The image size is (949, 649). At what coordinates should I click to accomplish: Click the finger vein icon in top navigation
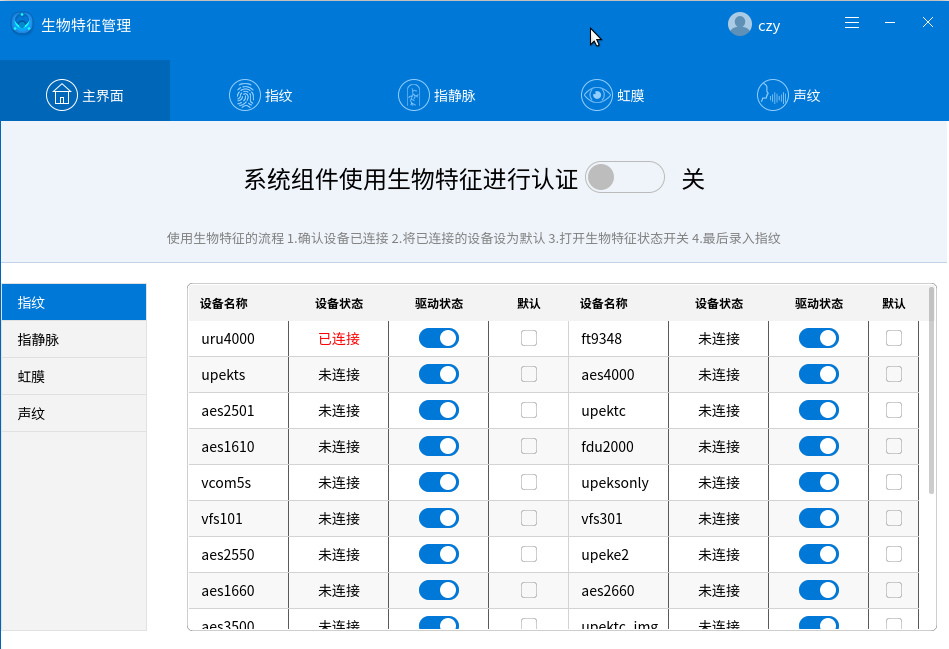coord(413,95)
